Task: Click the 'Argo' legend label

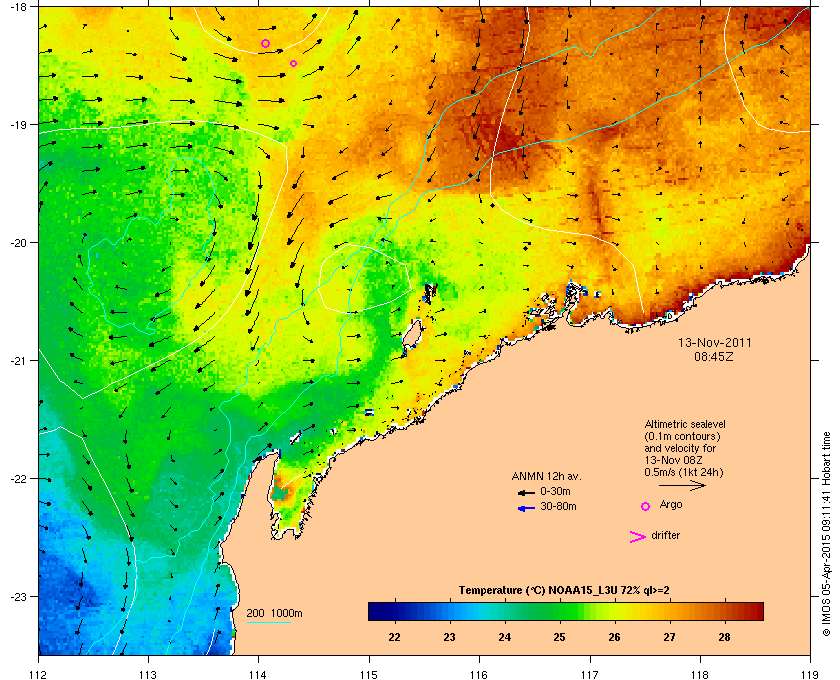Action: tap(671, 505)
